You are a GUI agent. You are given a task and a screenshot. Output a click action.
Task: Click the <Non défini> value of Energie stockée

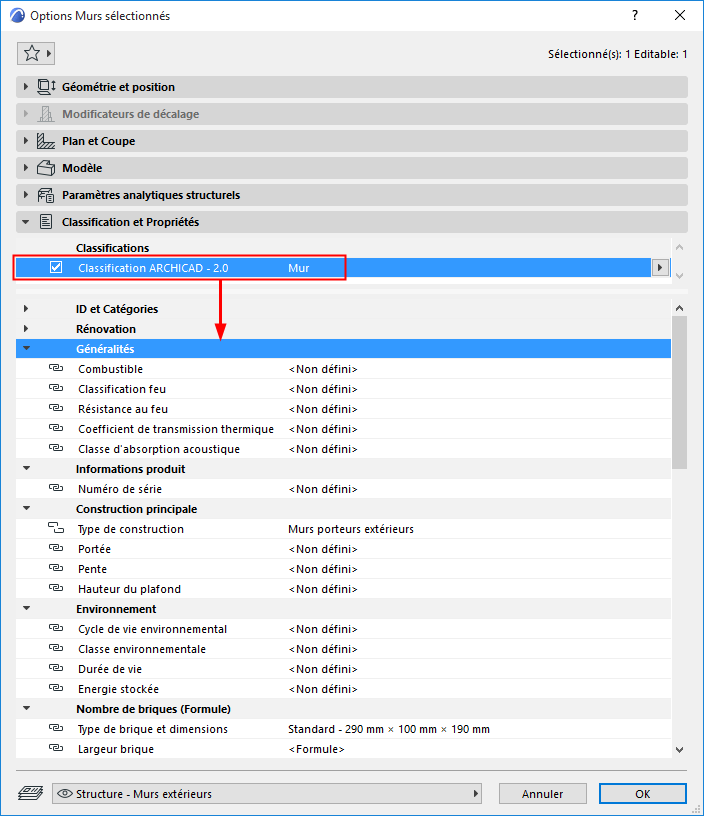tap(323, 689)
